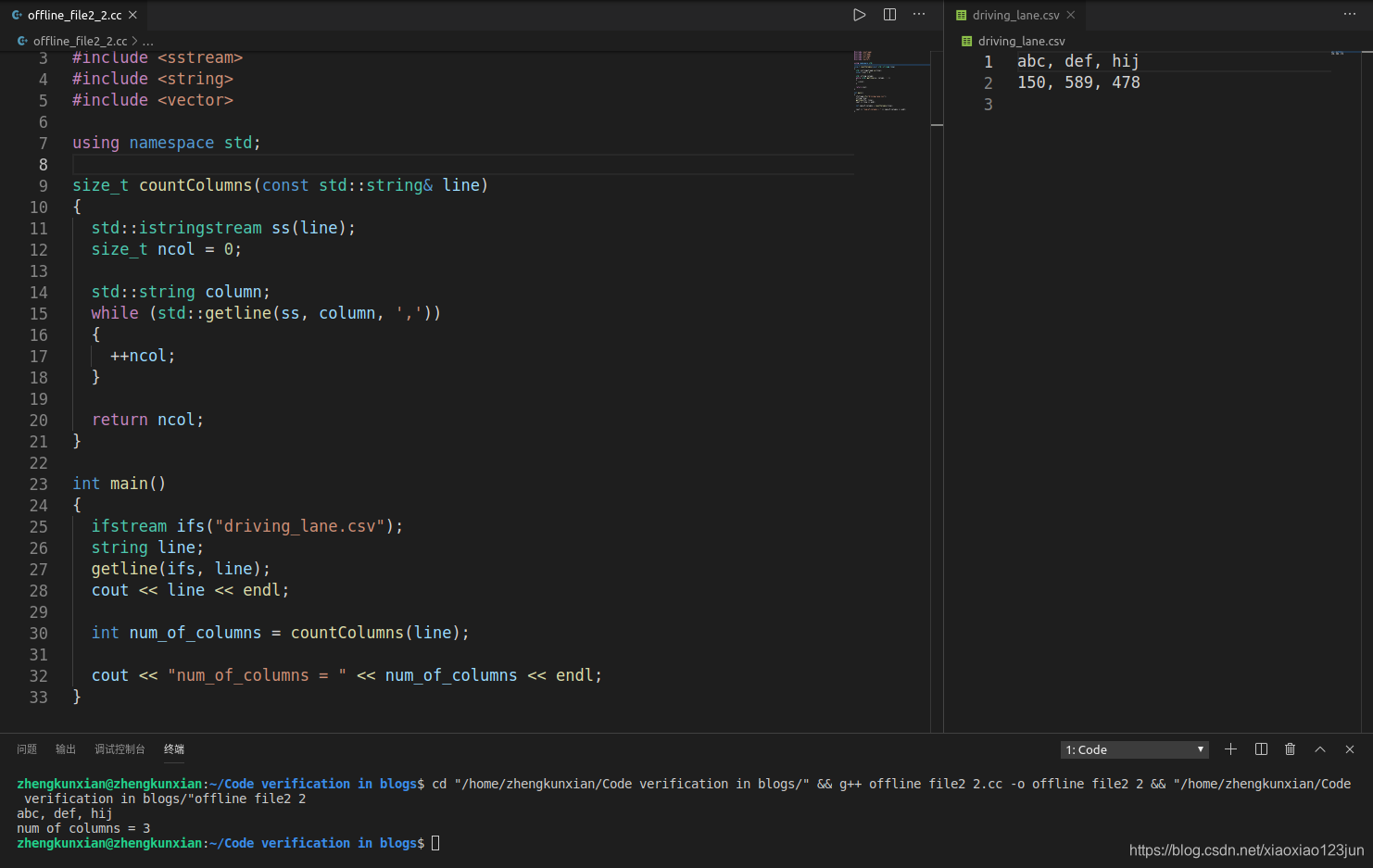Click 'abc, def, hij' row in CSV
Image resolution: width=1373 pixels, height=868 pixels.
1078,61
